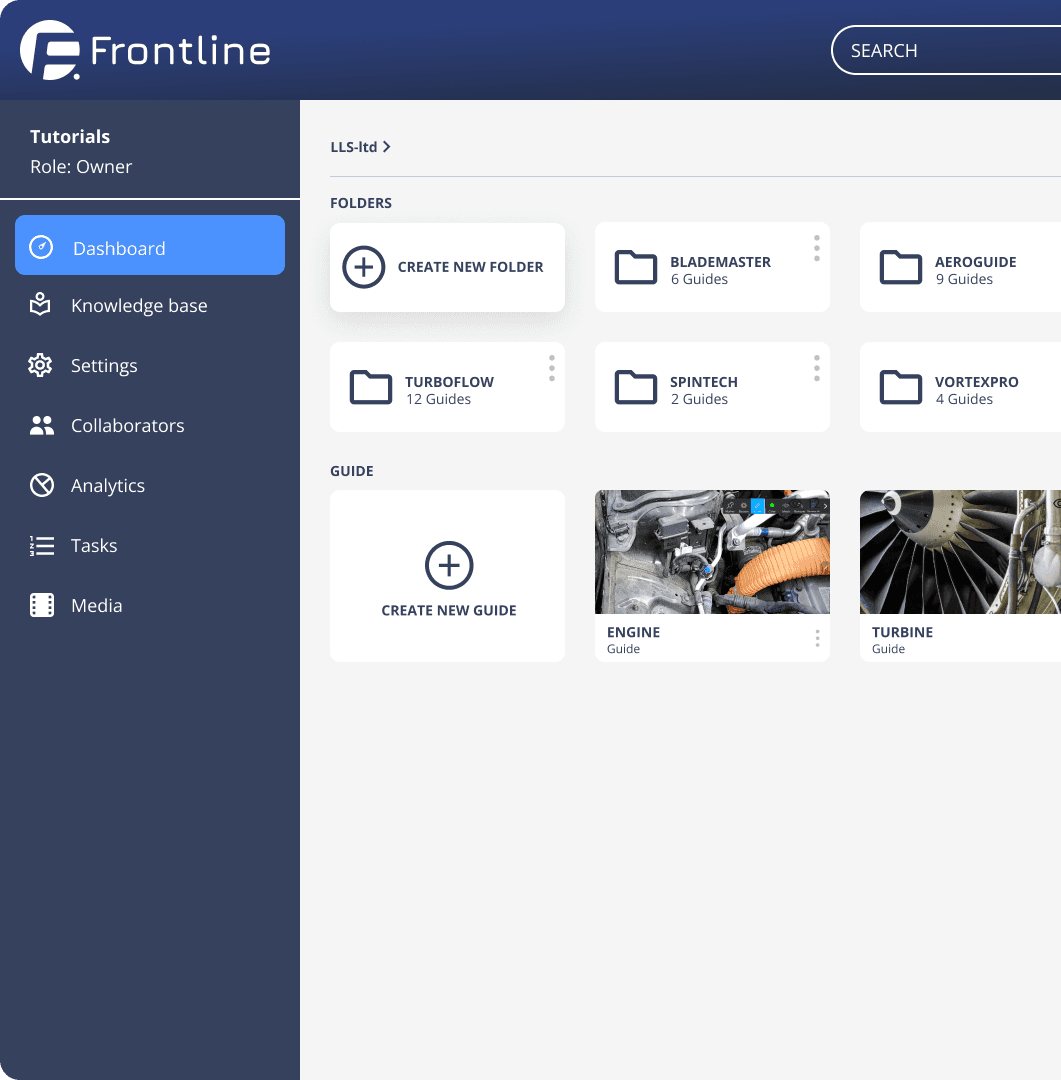Click the FOLDERS section heading
1061x1080 pixels.
click(361, 203)
